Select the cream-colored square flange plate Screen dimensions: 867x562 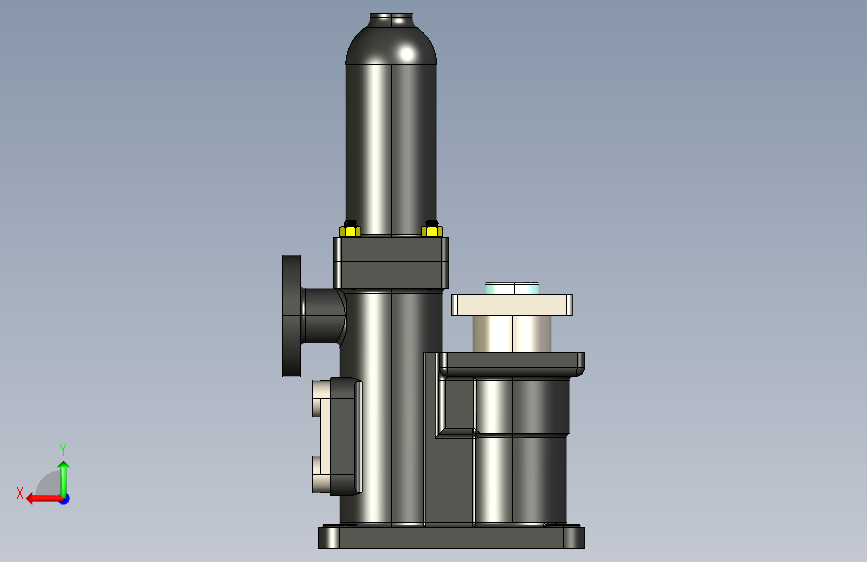click(x=512, y=305)
